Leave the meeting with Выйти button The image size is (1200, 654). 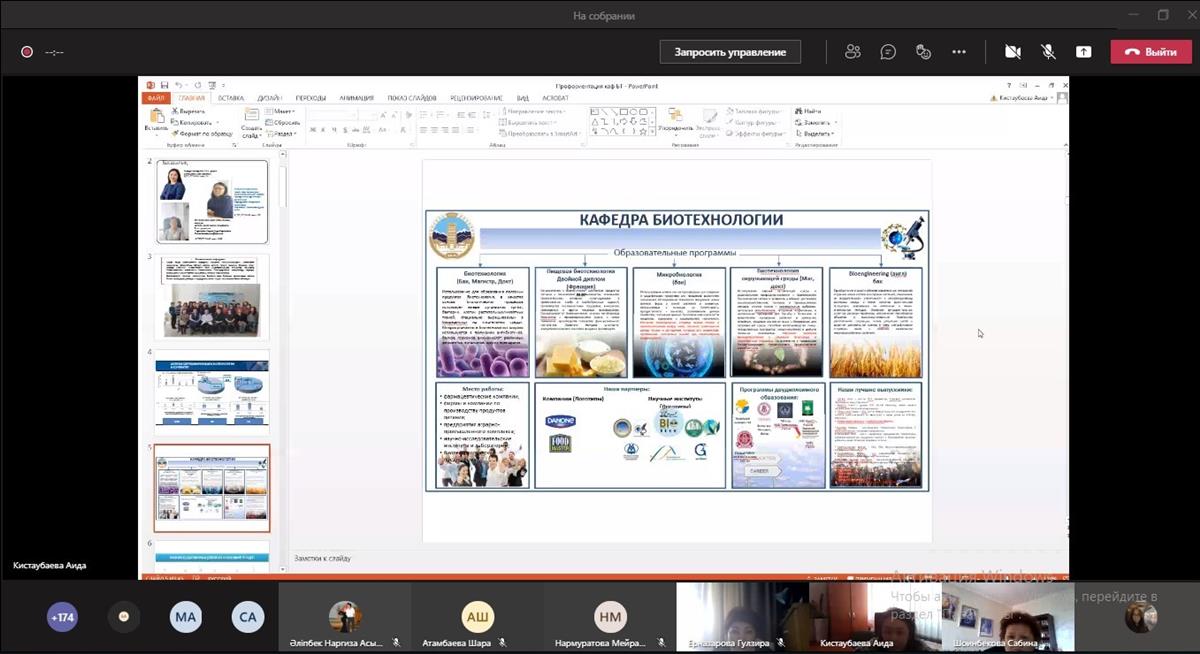point(1150,52)
